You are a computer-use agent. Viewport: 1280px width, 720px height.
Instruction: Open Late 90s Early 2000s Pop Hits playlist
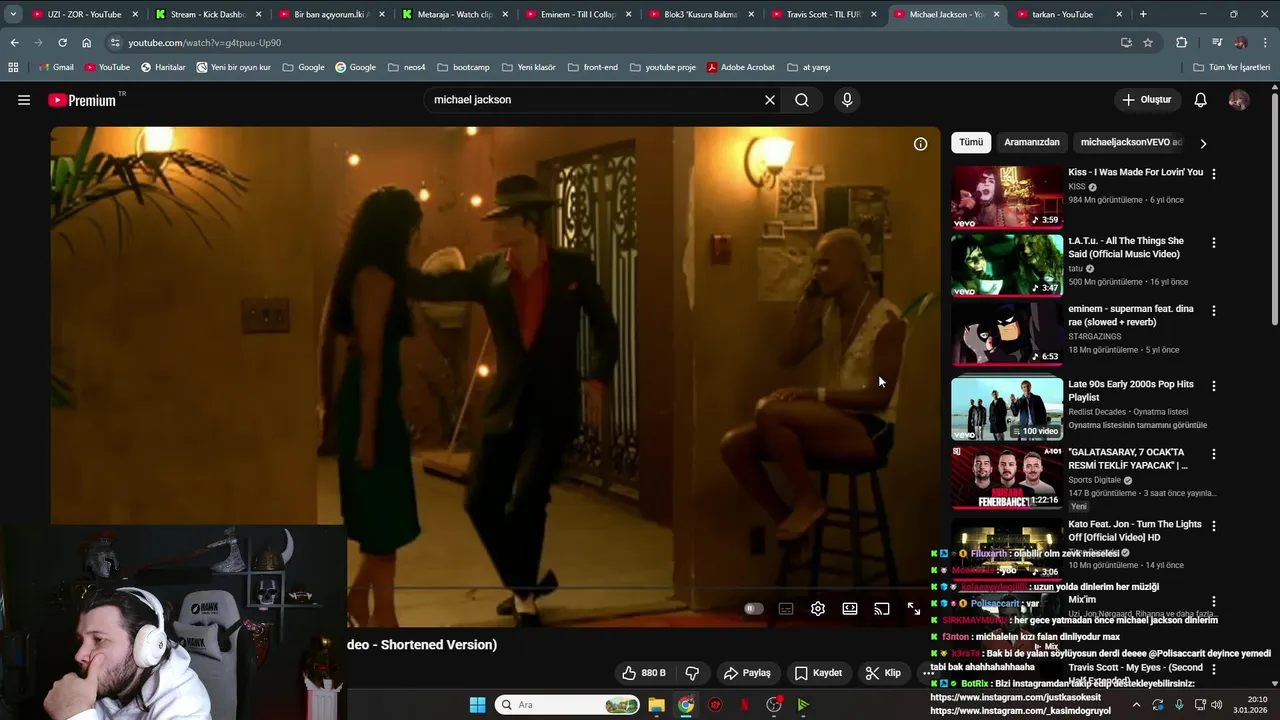(1007, 408)
